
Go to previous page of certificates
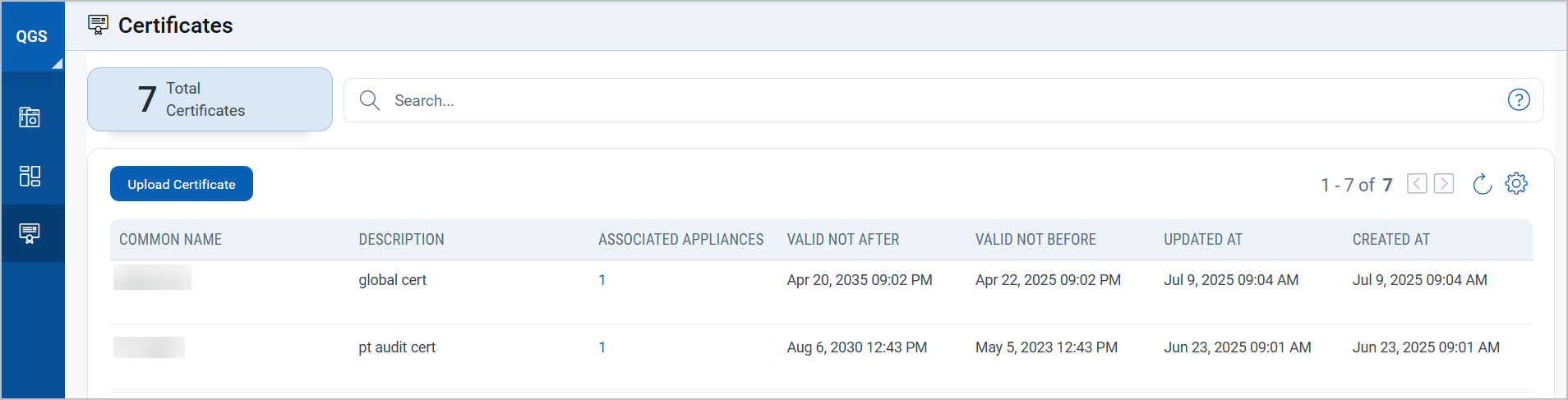click(1417, 184)
